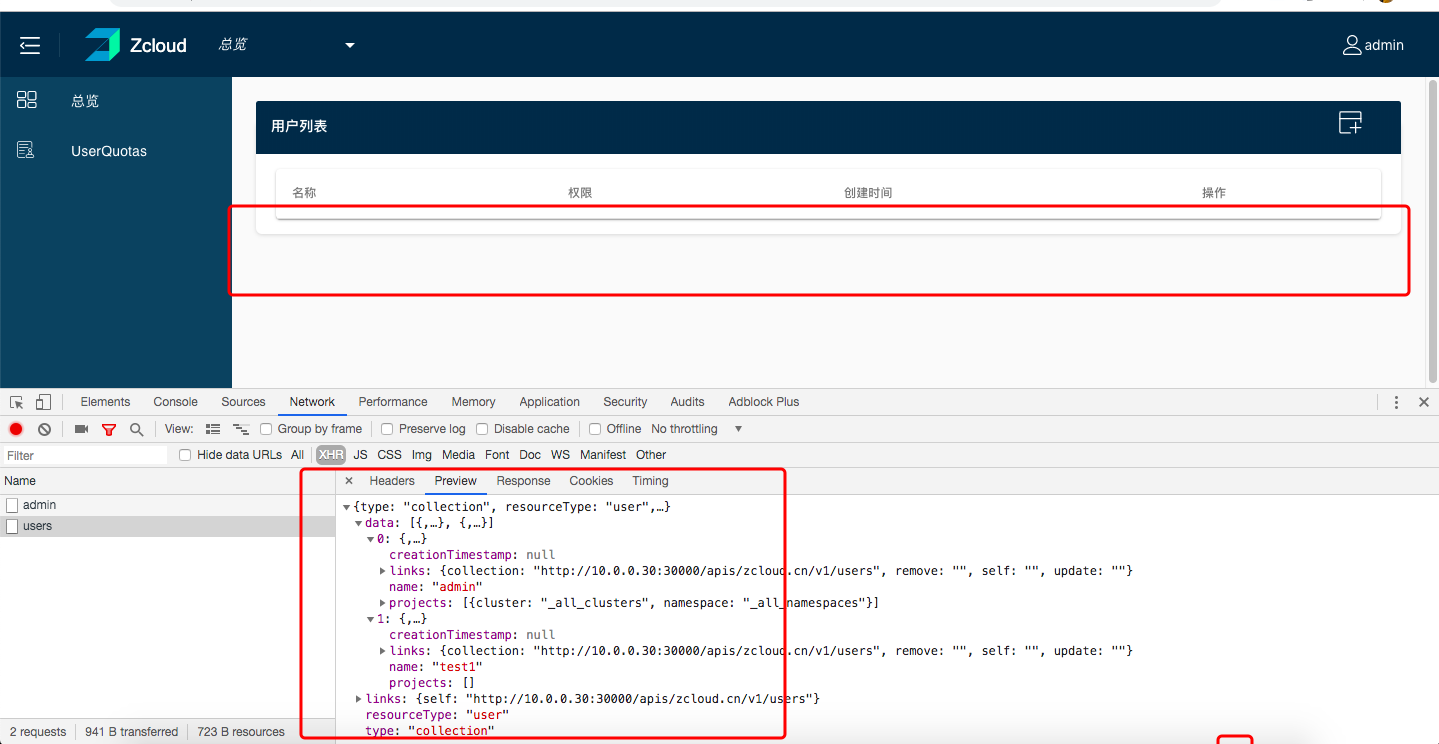1439x744 pixels.
Task: Open the Timing tab of request
Action: coord(650,481)
